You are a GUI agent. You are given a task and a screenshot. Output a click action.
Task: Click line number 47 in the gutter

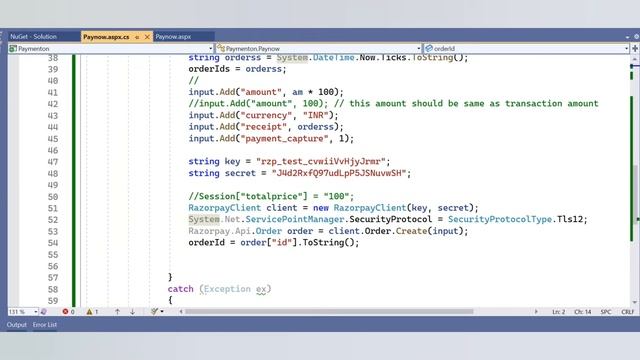[53, 162]
